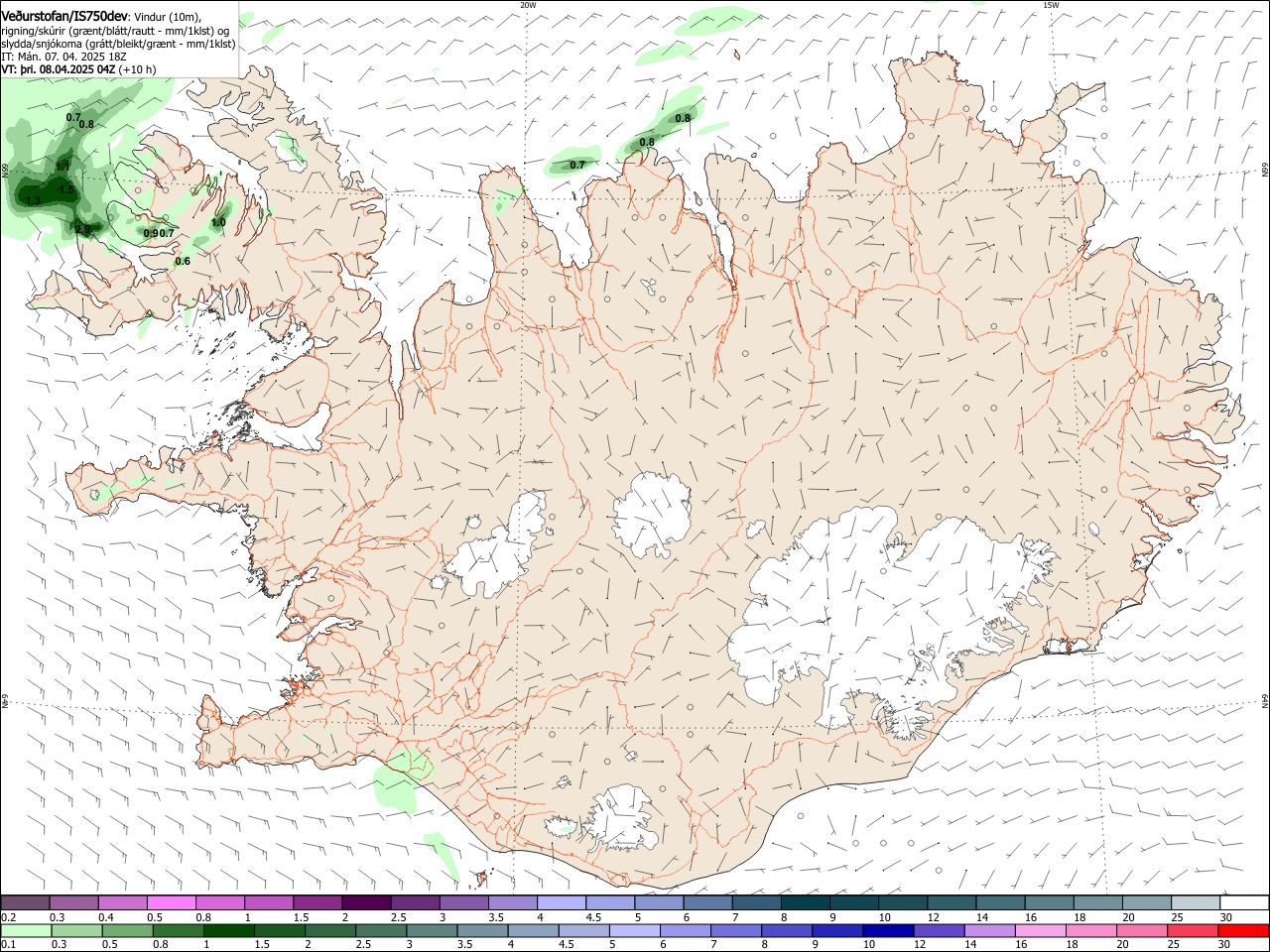1270x952 pixels.
Task: Click the 1.3 precipitation value label
Action: pyautogui.click(x=33, y=200)
